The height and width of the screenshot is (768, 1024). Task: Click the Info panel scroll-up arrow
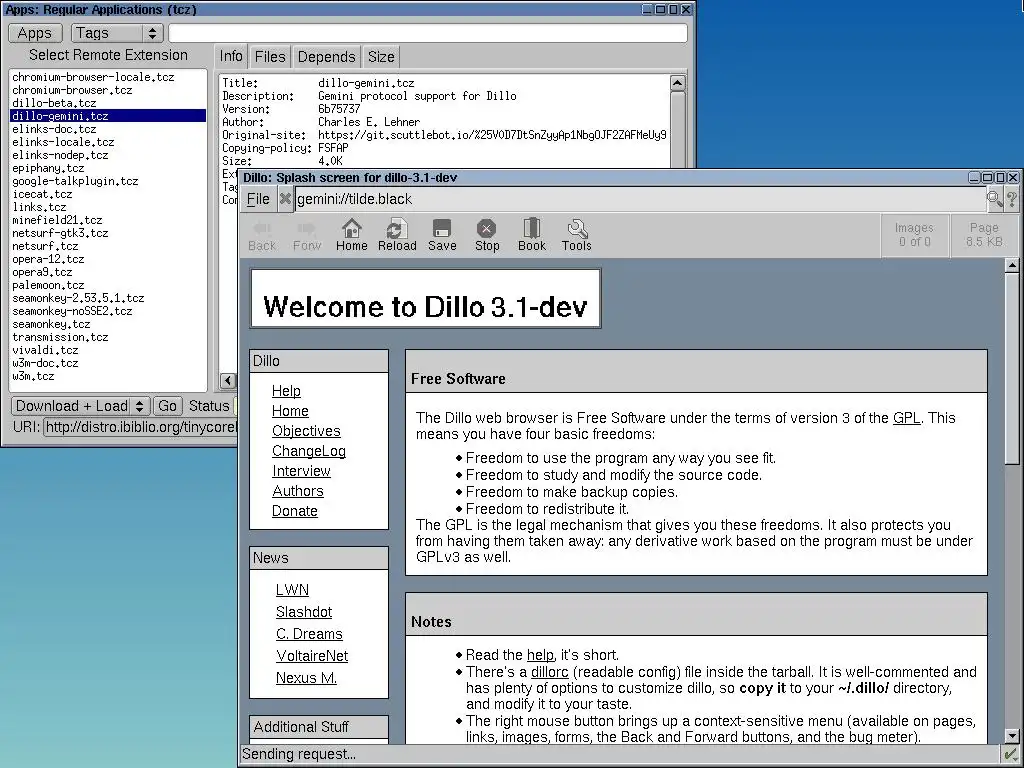click(677, 83)
